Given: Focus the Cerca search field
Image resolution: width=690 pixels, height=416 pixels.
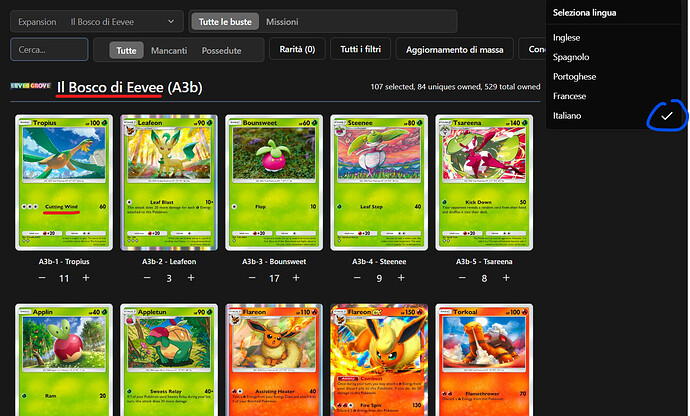Looking at the screenshot, I should (49, 50).
